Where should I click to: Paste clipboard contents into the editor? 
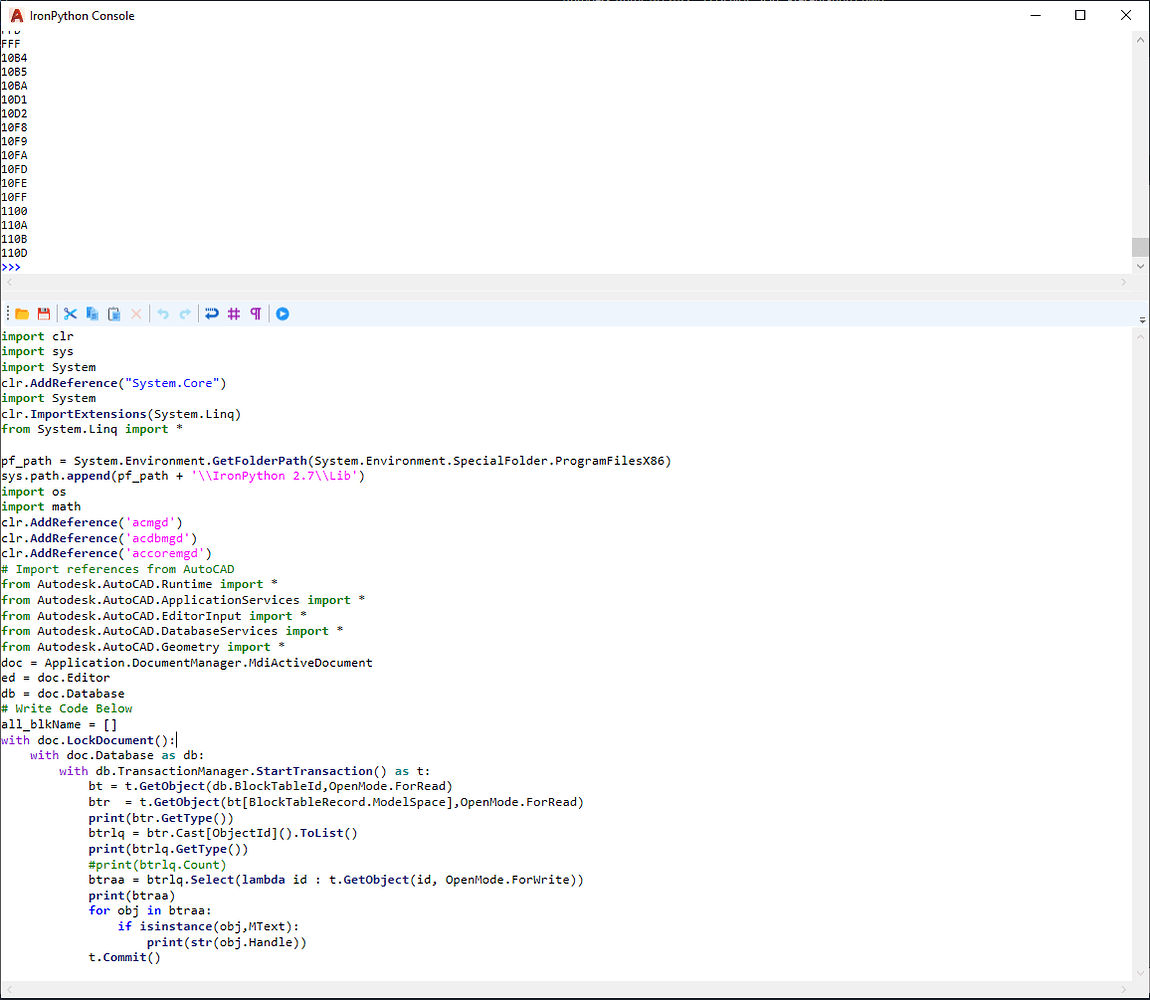click(x=113, y=313)
